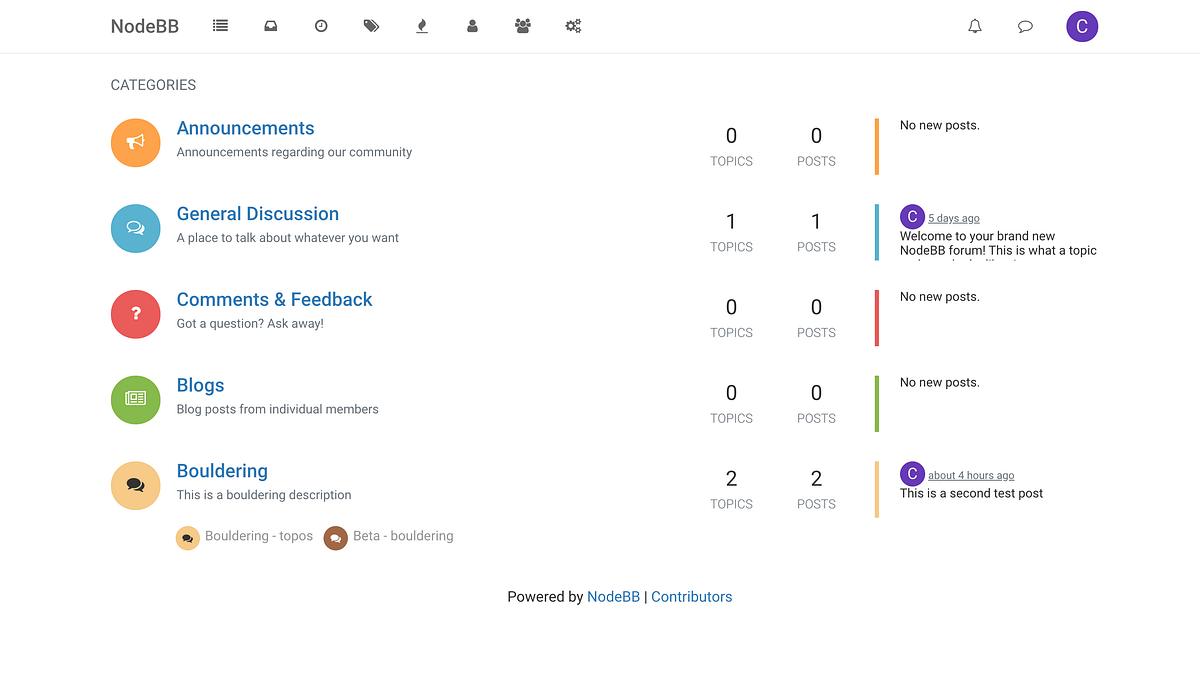The width and height of the screenshot is (1200, 679).
Task: Open the General Discussion category
Action: tap(257, 213)
